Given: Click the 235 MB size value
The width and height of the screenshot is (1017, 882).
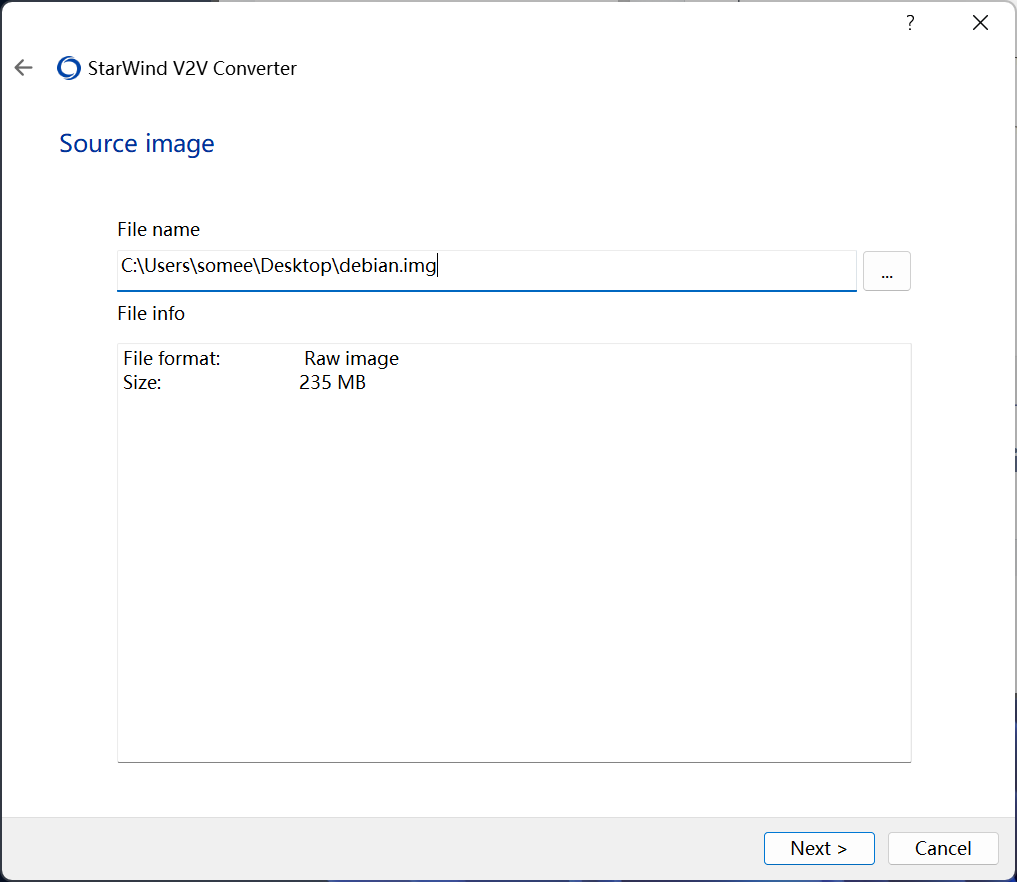Looking at the screenshot, I should [332, 382].
